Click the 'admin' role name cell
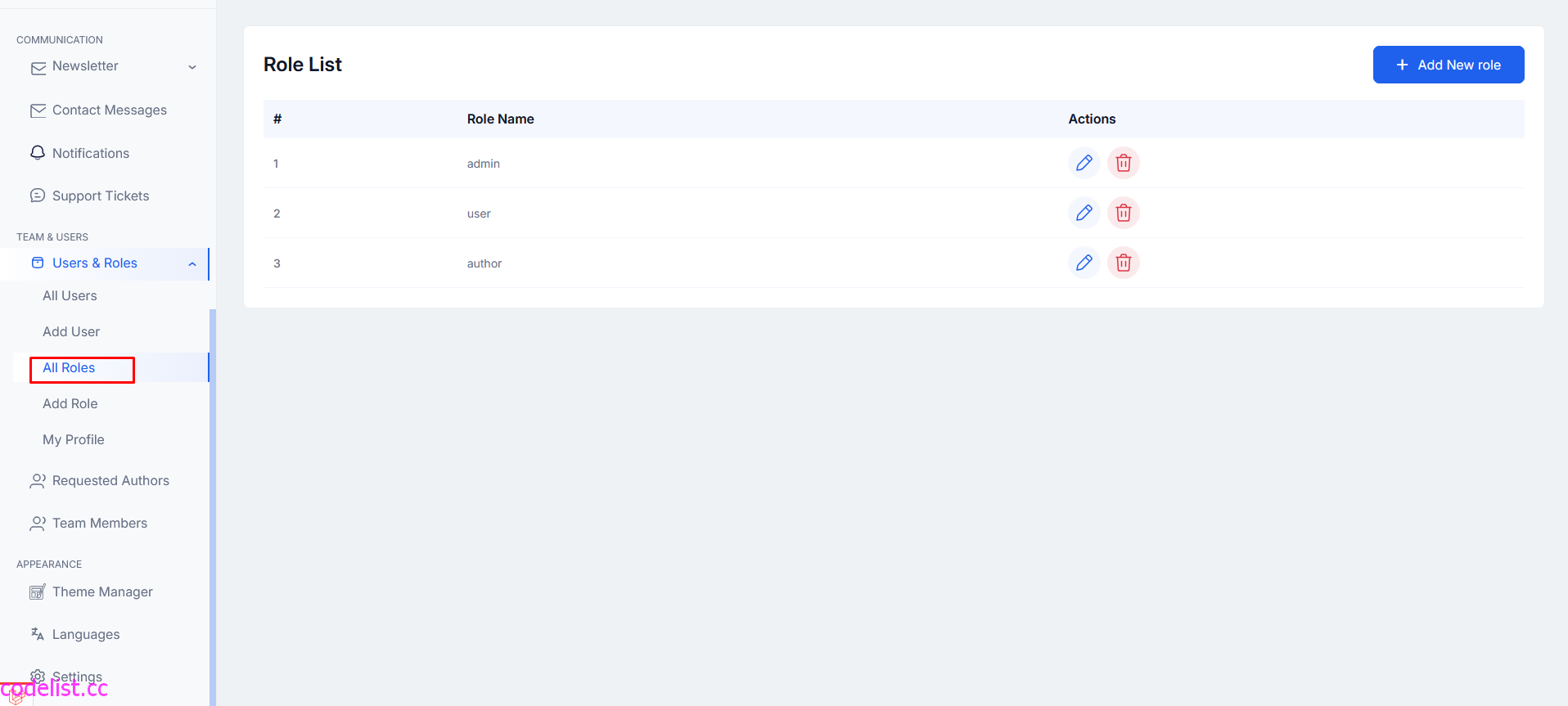The image size is (1568, 706). click(x=483, y=164)
